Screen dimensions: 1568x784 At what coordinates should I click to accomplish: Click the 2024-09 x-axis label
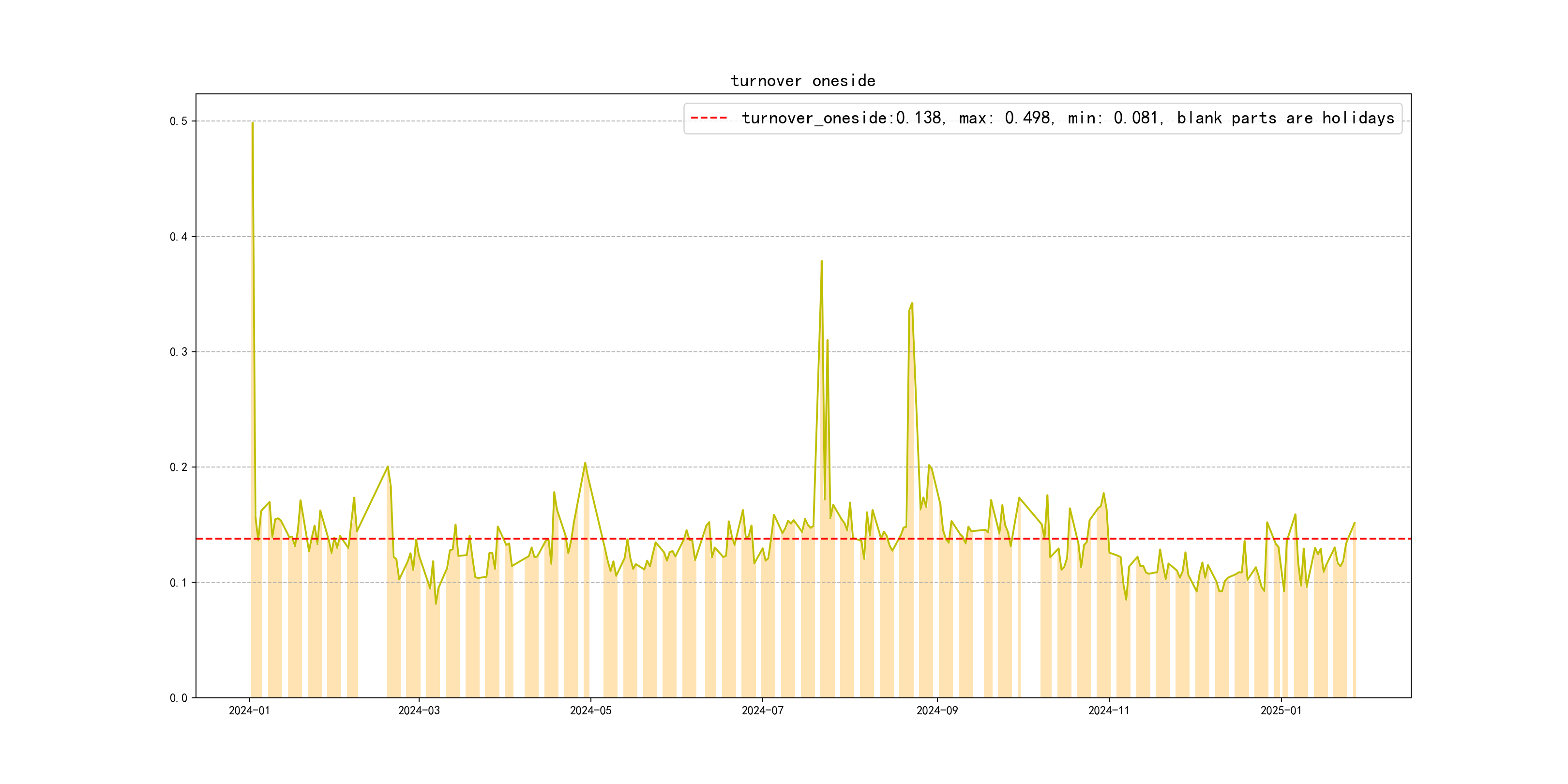[937, 710]
